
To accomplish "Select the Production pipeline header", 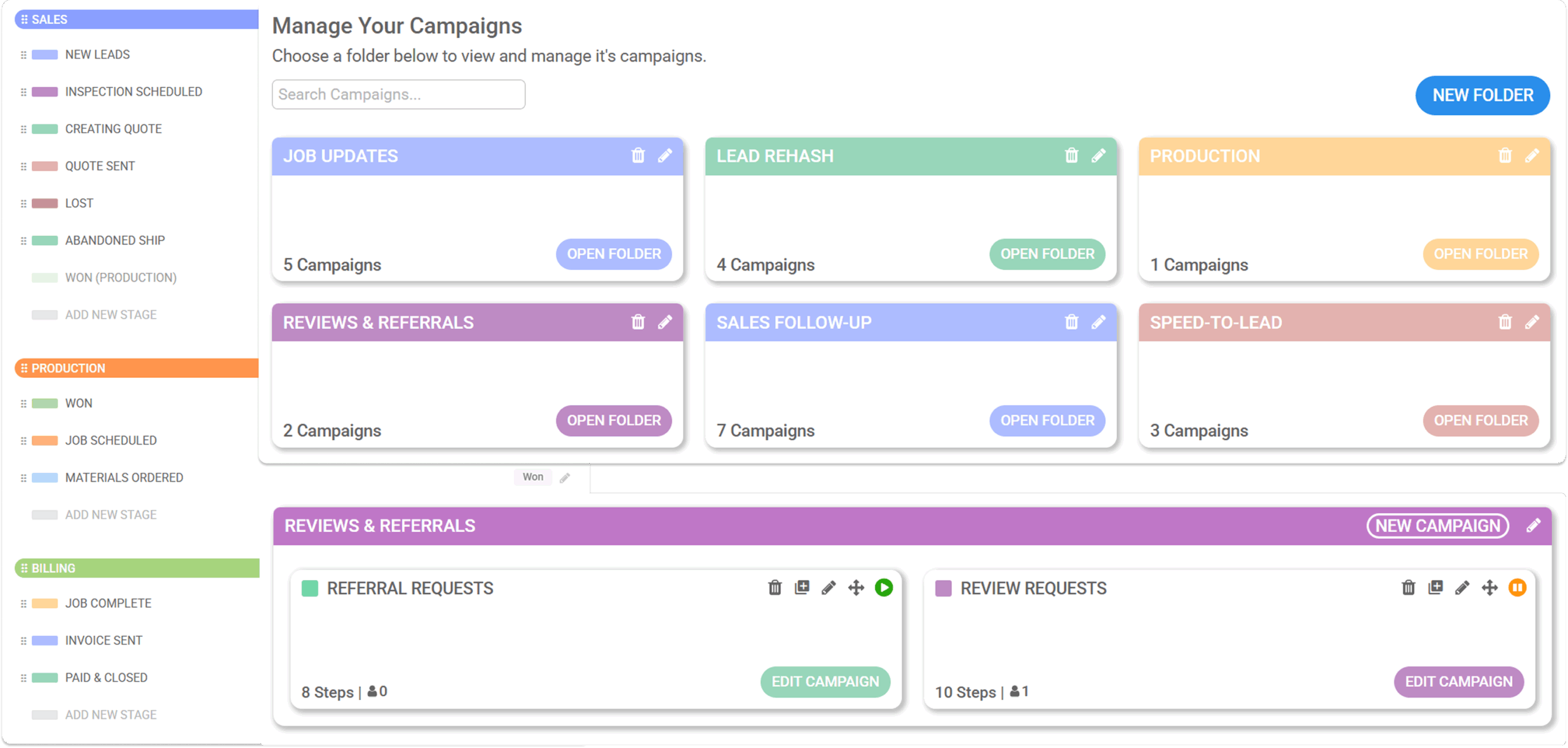I will click(x=137, y=368).
